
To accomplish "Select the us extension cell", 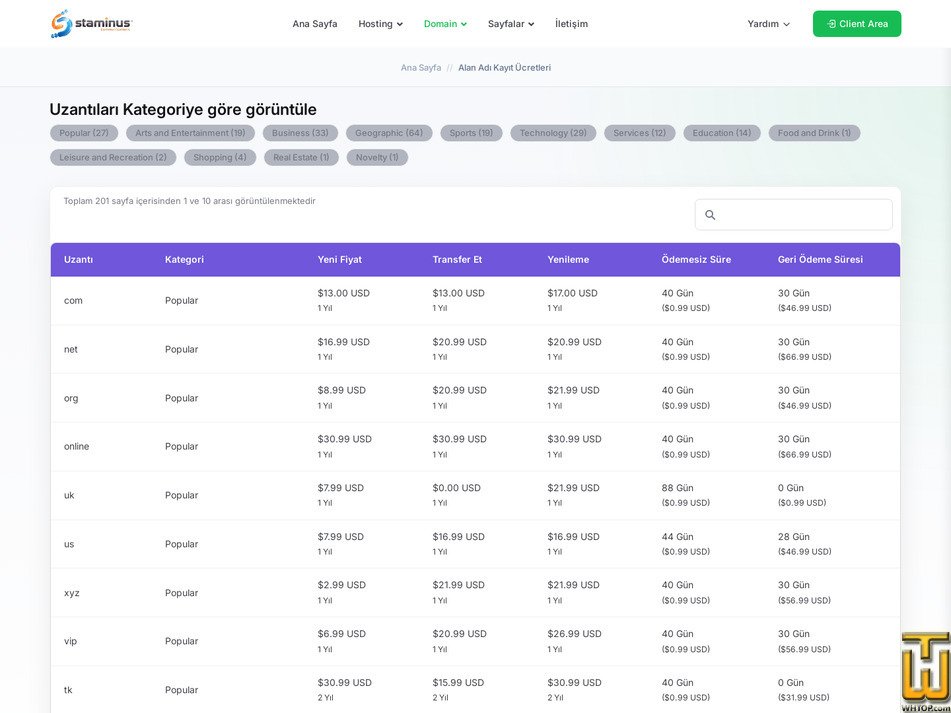I will point(69,544).
